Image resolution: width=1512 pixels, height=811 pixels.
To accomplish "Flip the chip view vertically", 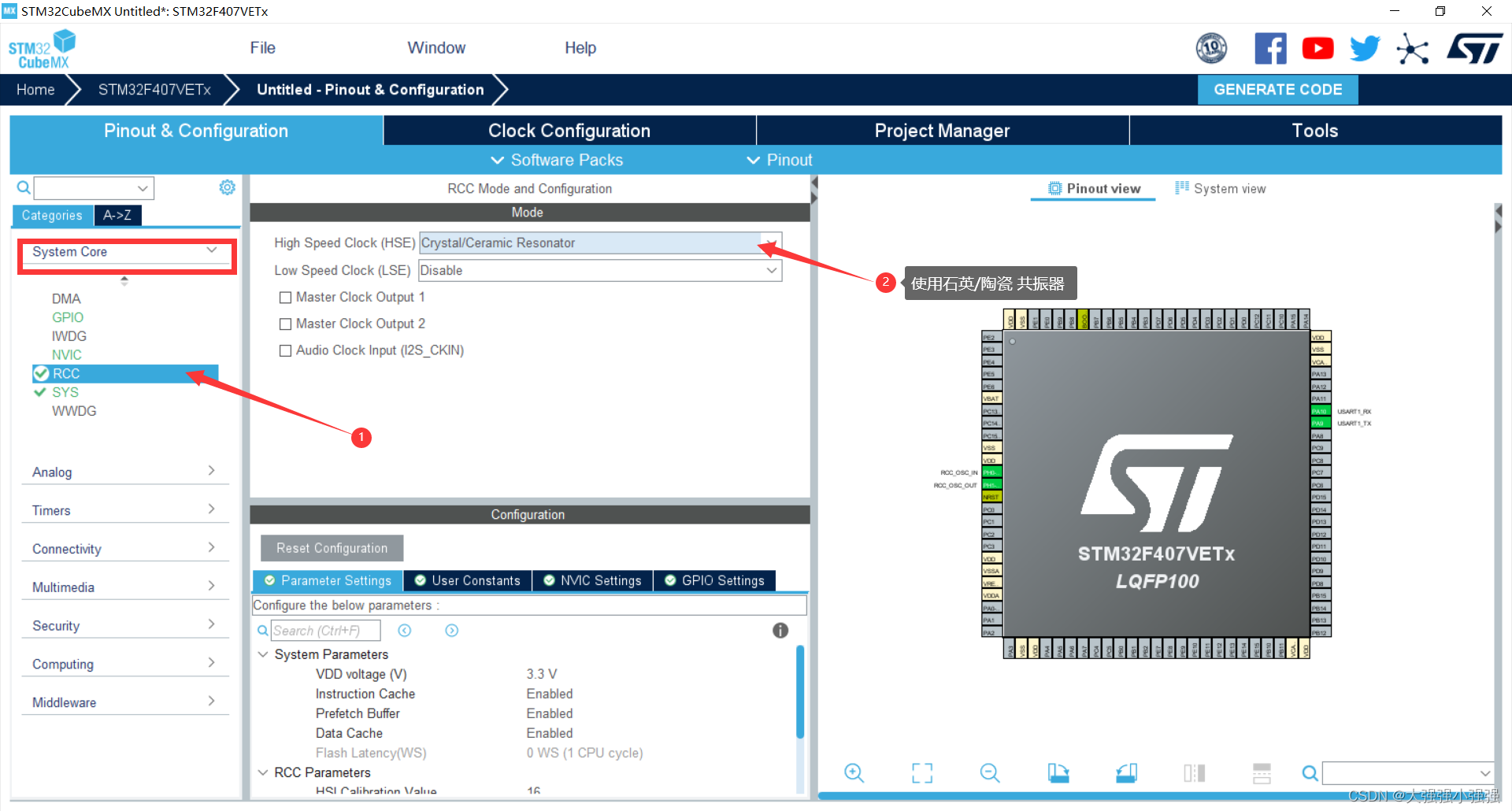I will [x=1262, y=773].
